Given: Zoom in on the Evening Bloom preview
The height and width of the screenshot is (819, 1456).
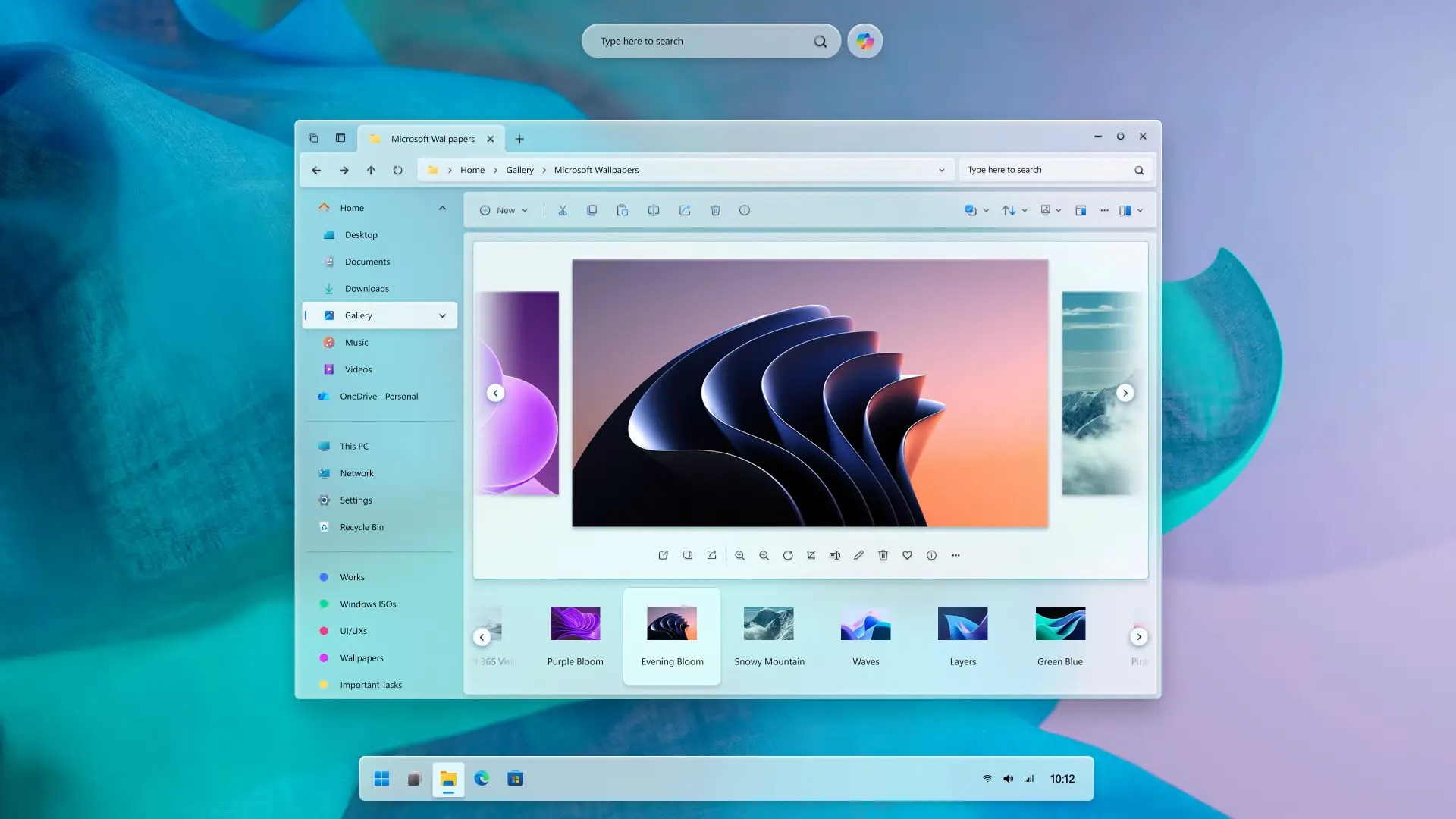Looking at the screenshot, I should tap(740, 555).
